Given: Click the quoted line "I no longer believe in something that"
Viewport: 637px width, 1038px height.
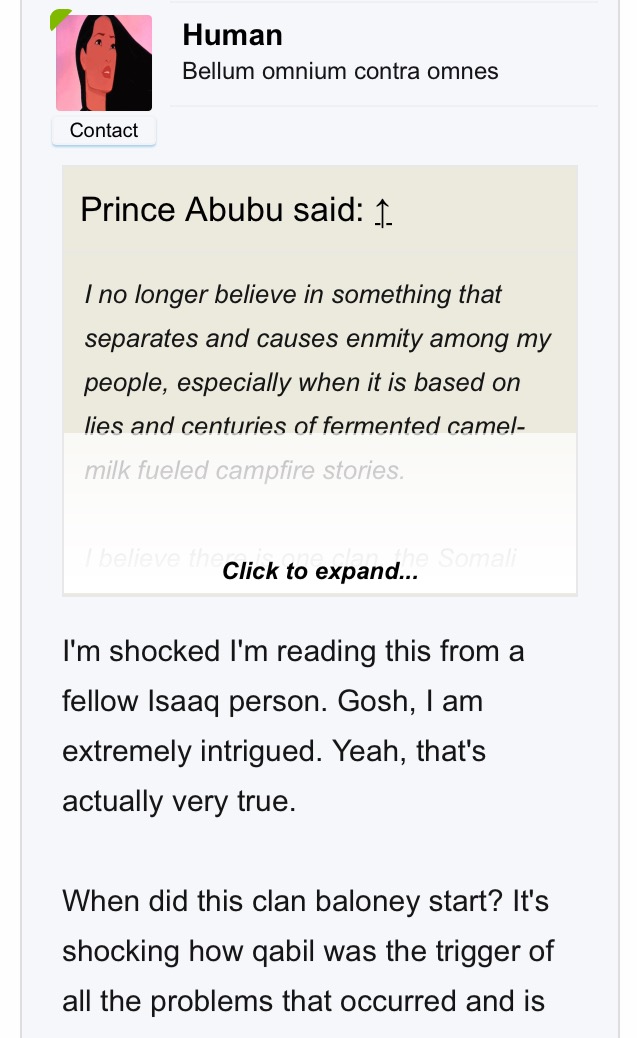Looking at the screenshot, I should pos(293,295).
